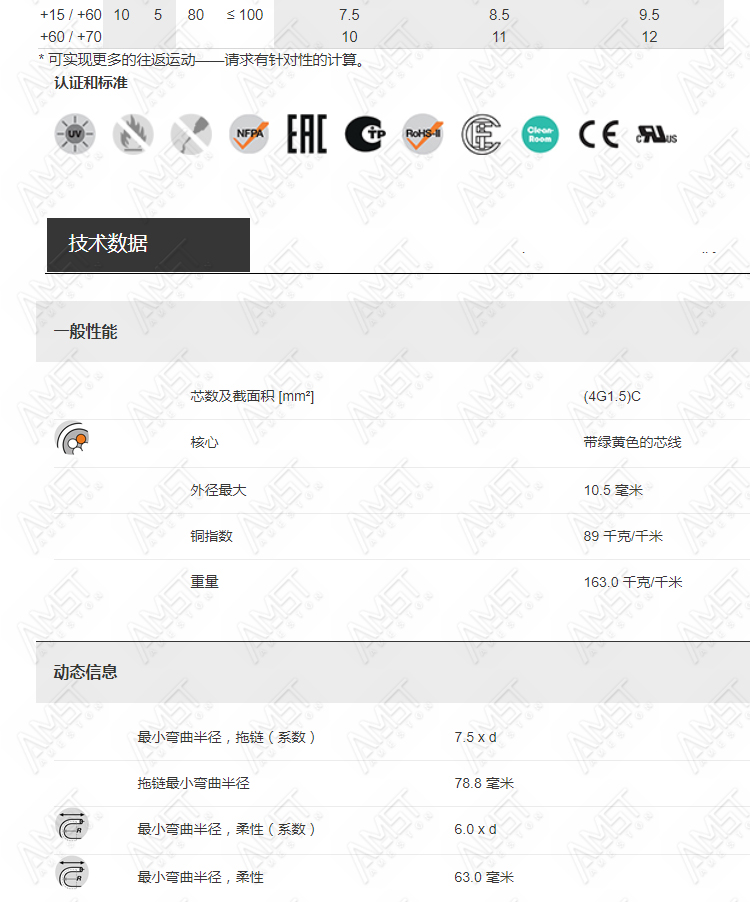Click the cable cross-section core icon
The height and width of the screenshot is (902, 750).
(x=72, y=438)
